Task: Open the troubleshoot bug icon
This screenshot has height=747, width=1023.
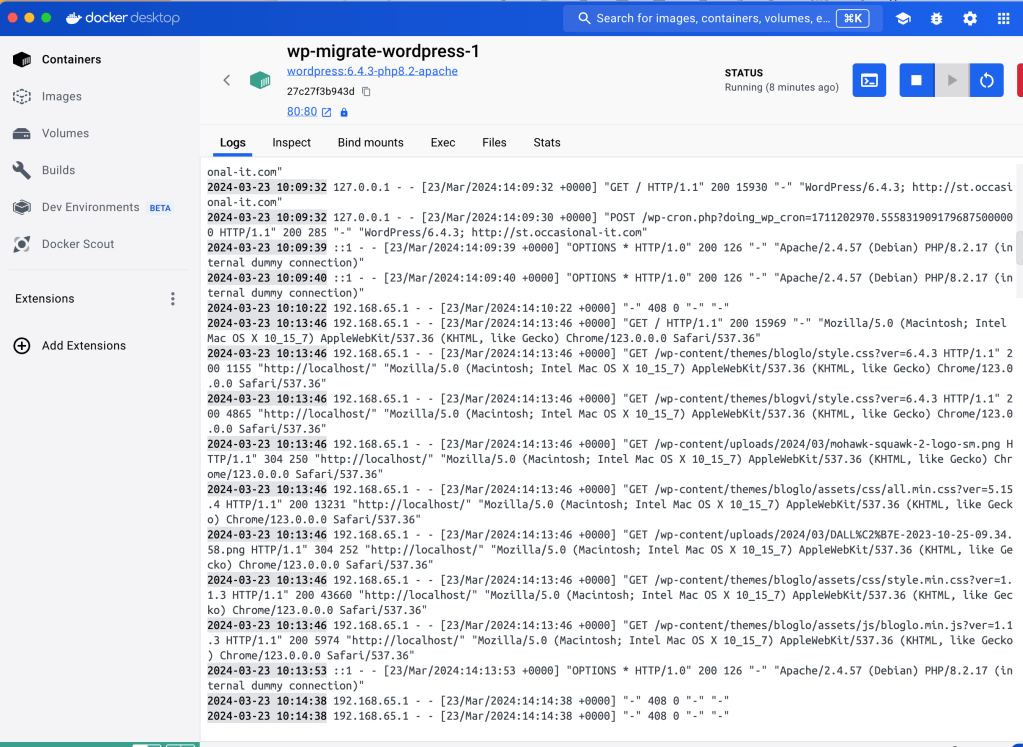Action: (936, 18)
